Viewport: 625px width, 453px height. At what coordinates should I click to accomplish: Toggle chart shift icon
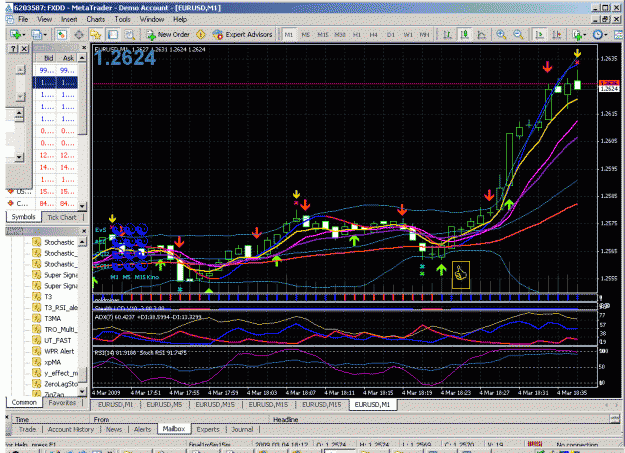(557, 35)
